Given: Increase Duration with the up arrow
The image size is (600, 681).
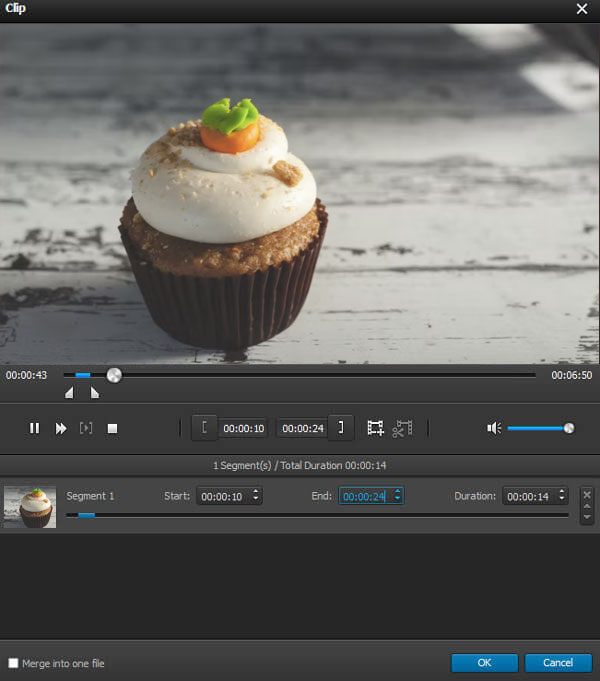Looking at the screenshot, I should pyautogui.click(x=562, y=492).
